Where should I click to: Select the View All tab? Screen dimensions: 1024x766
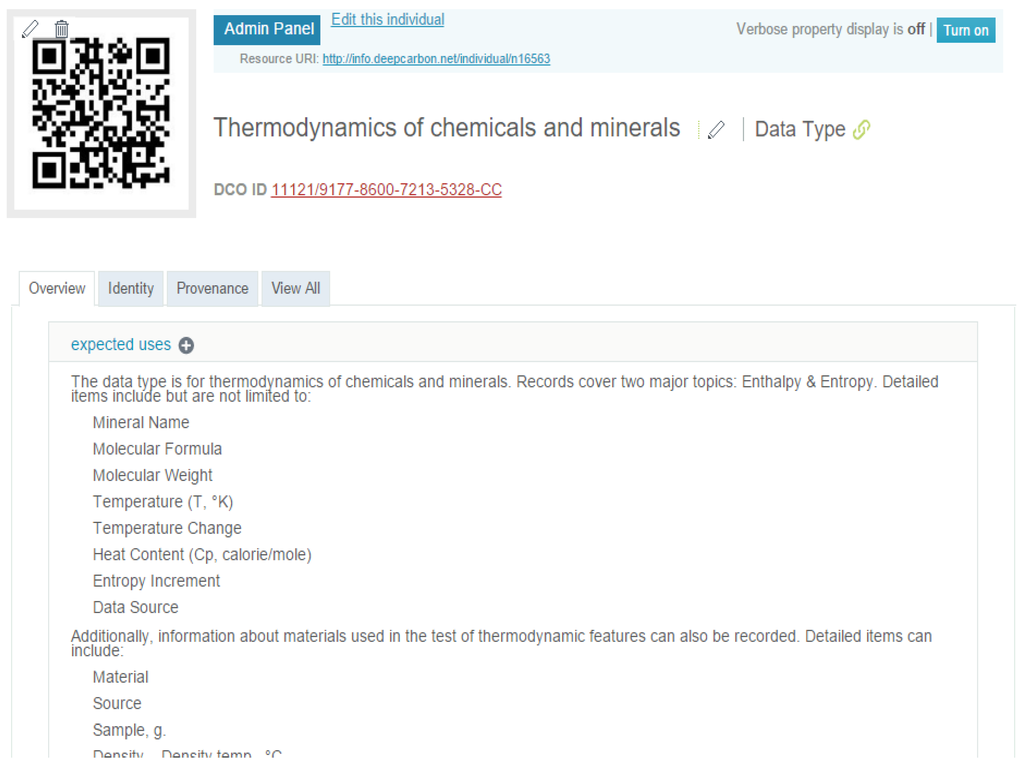point(296,288)
